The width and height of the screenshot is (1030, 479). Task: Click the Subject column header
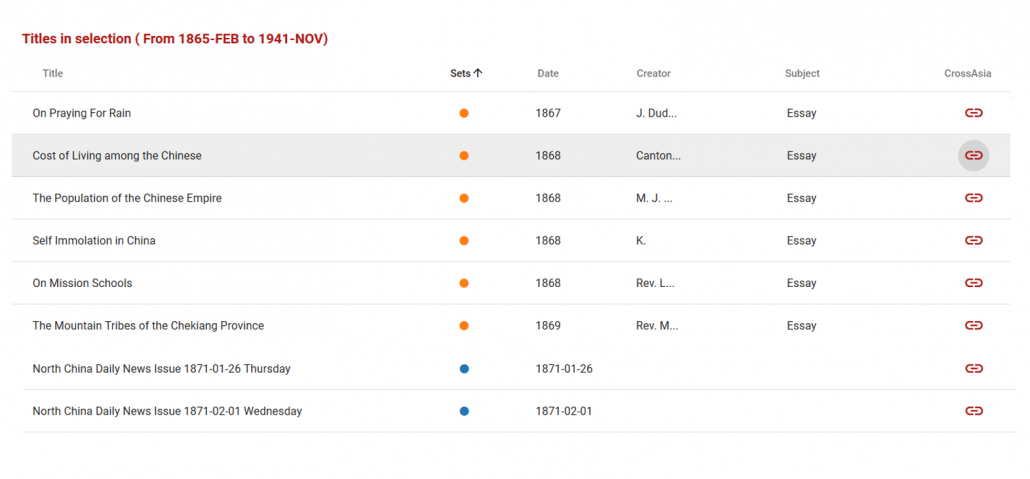(802, 73)
